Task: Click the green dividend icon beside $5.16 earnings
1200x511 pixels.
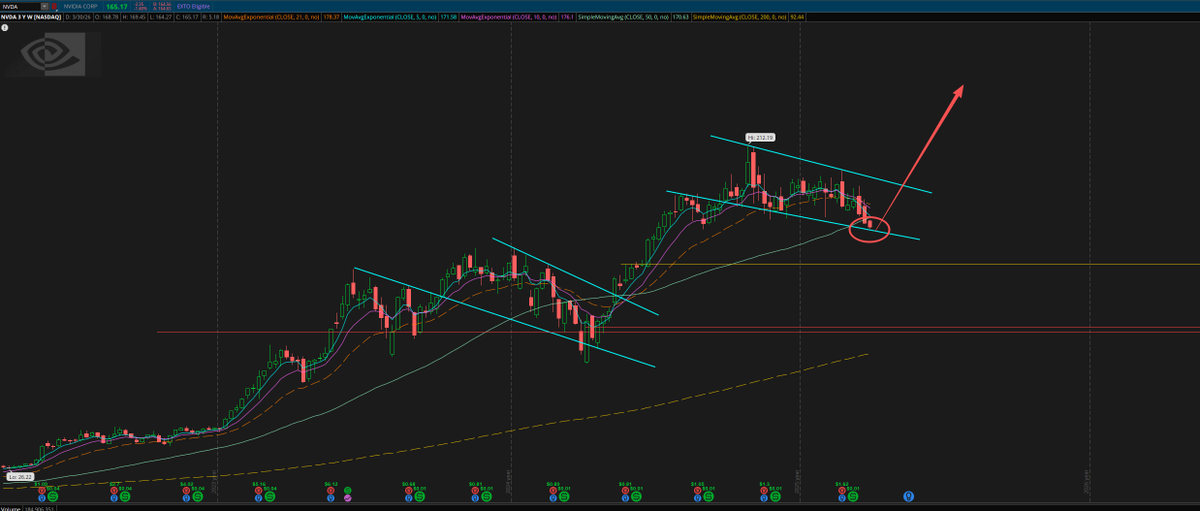Action: click(270, 496)
